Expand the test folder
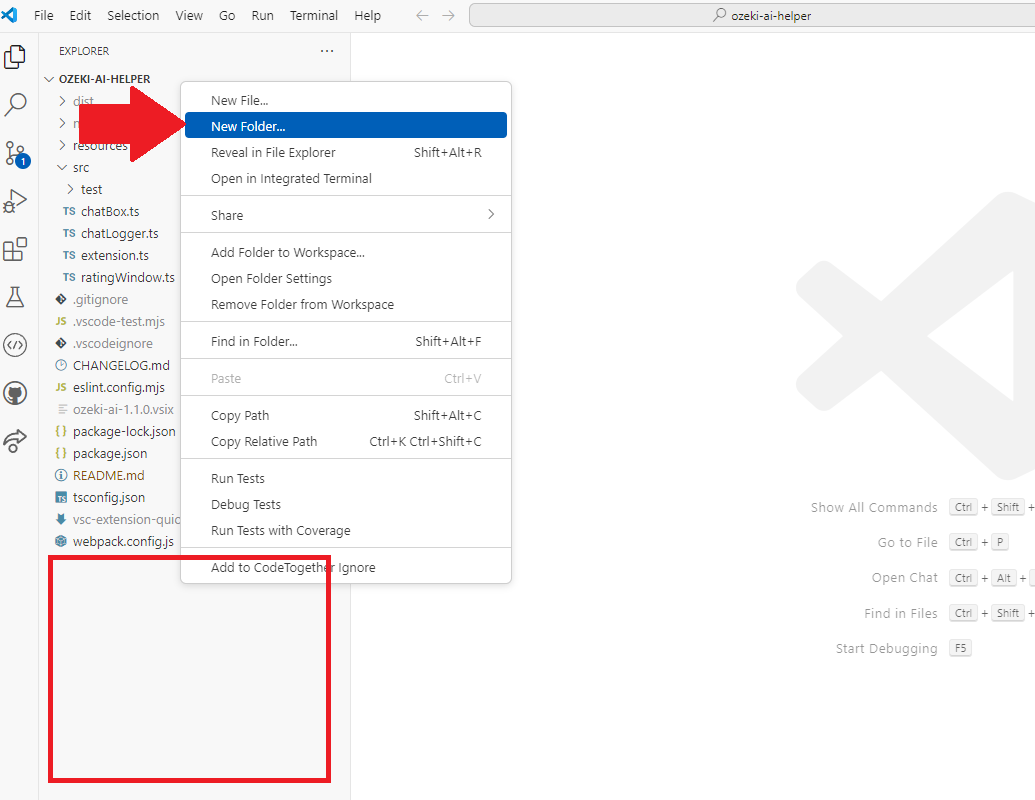1035x800 pixels. tap(71, 189)
